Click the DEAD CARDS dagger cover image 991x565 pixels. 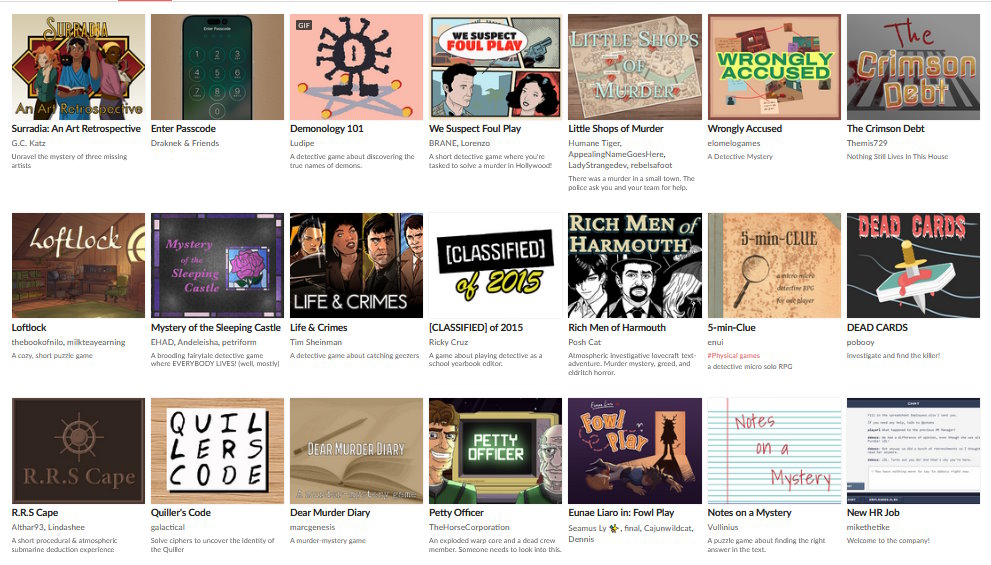(913, 265)
